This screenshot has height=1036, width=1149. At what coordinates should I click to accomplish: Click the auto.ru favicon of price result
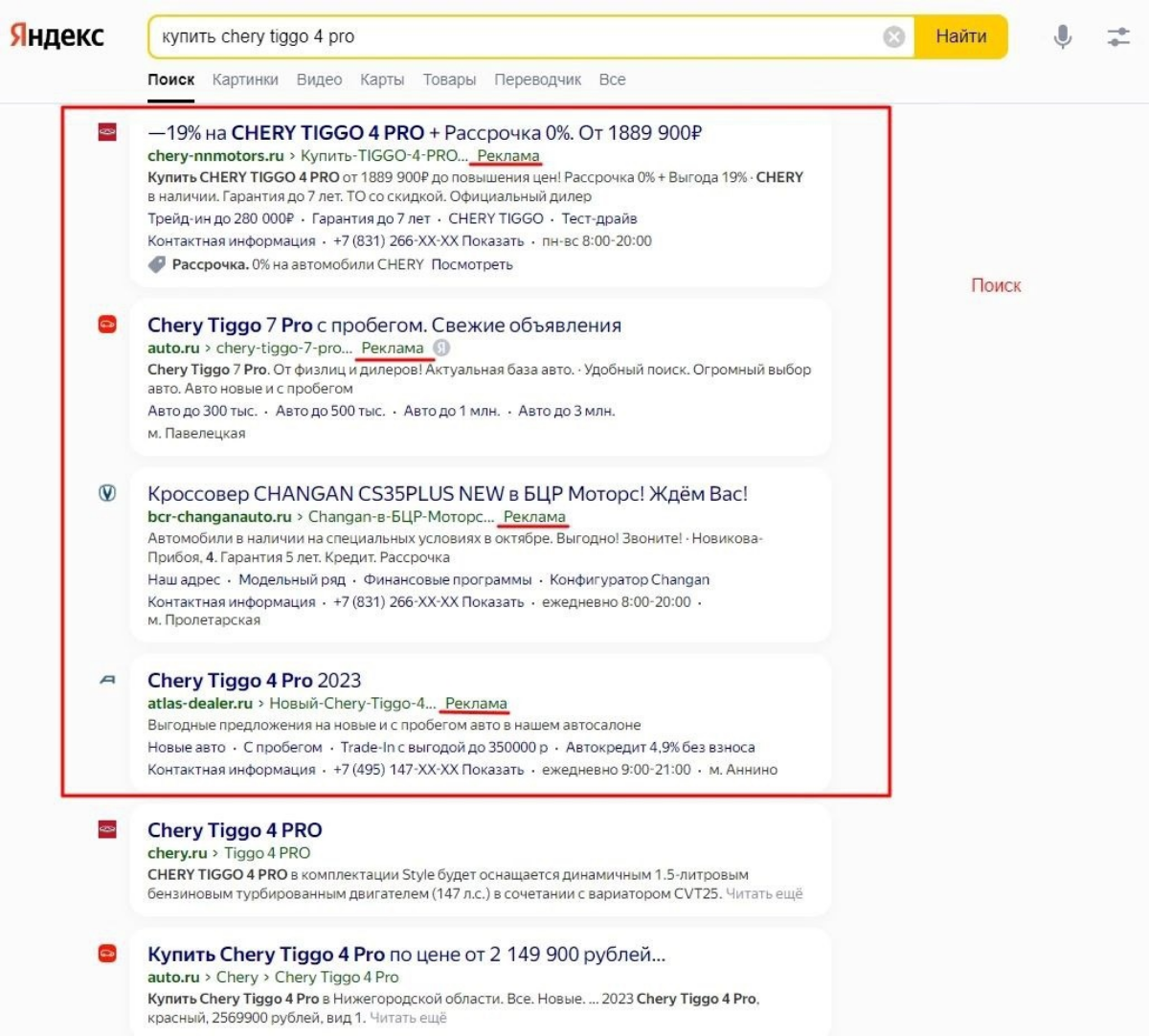click(x=107, y=954)
